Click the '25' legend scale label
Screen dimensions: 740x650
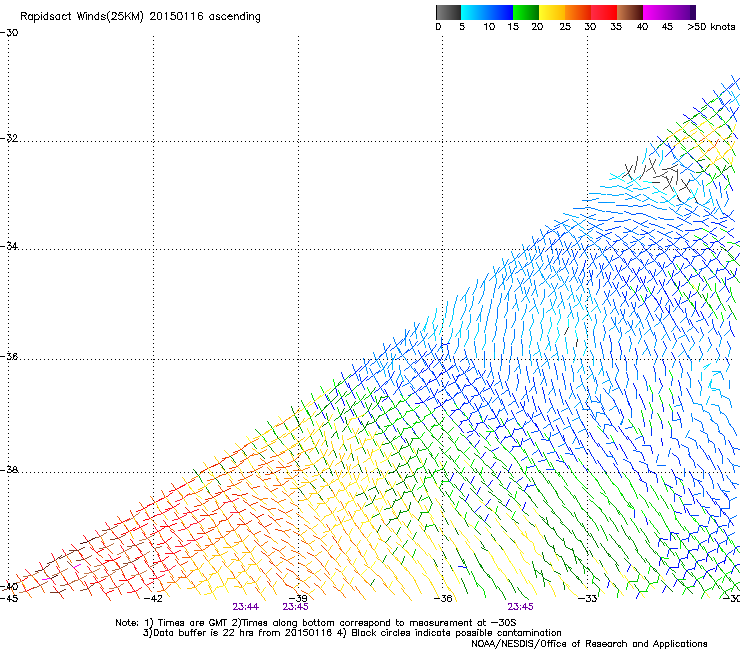pyautogui.click(x=565, y=27)
